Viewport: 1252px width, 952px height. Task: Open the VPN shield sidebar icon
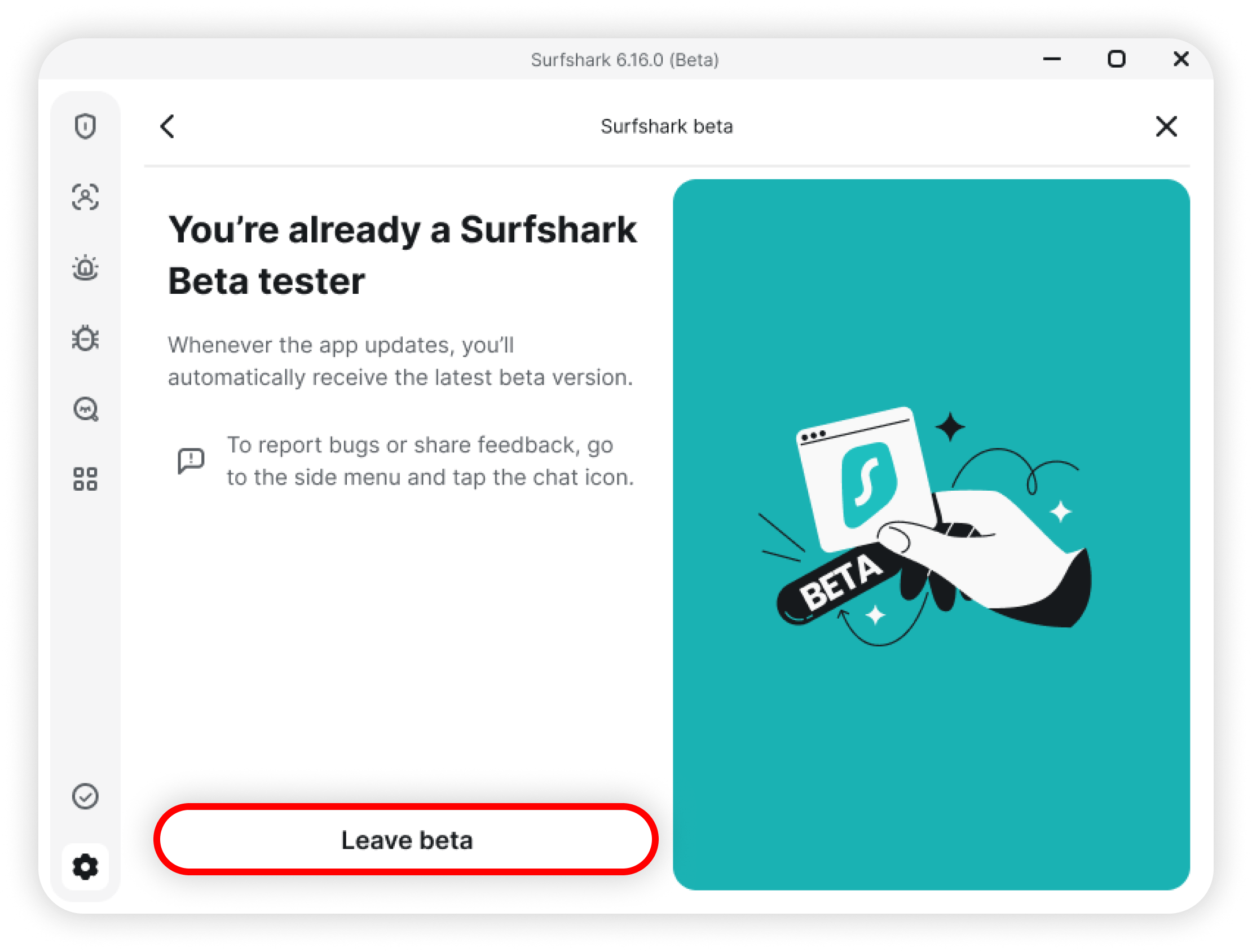click(x=85, y=126)
